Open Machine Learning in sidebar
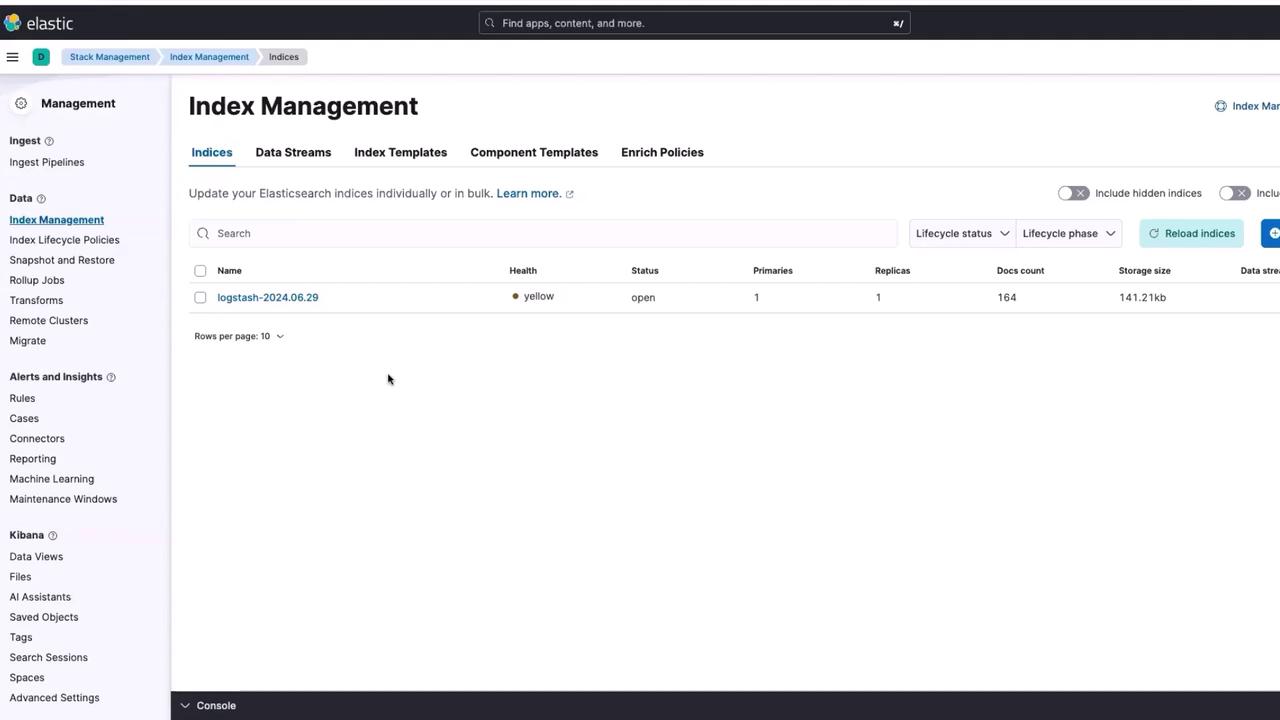1280x720 pixels. pos(52,479)
